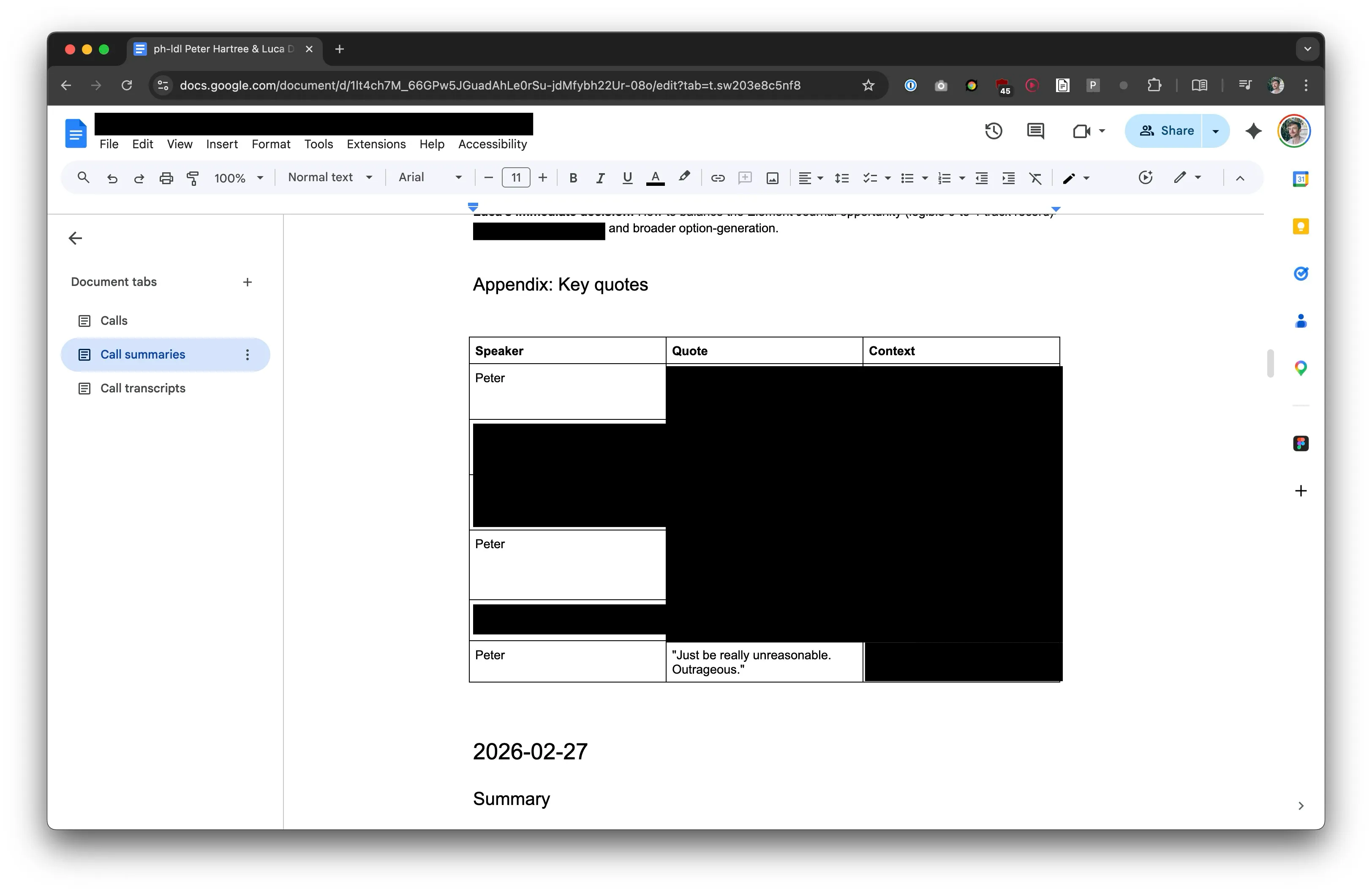
Task: Add a comment
Action: pos(745,177)
